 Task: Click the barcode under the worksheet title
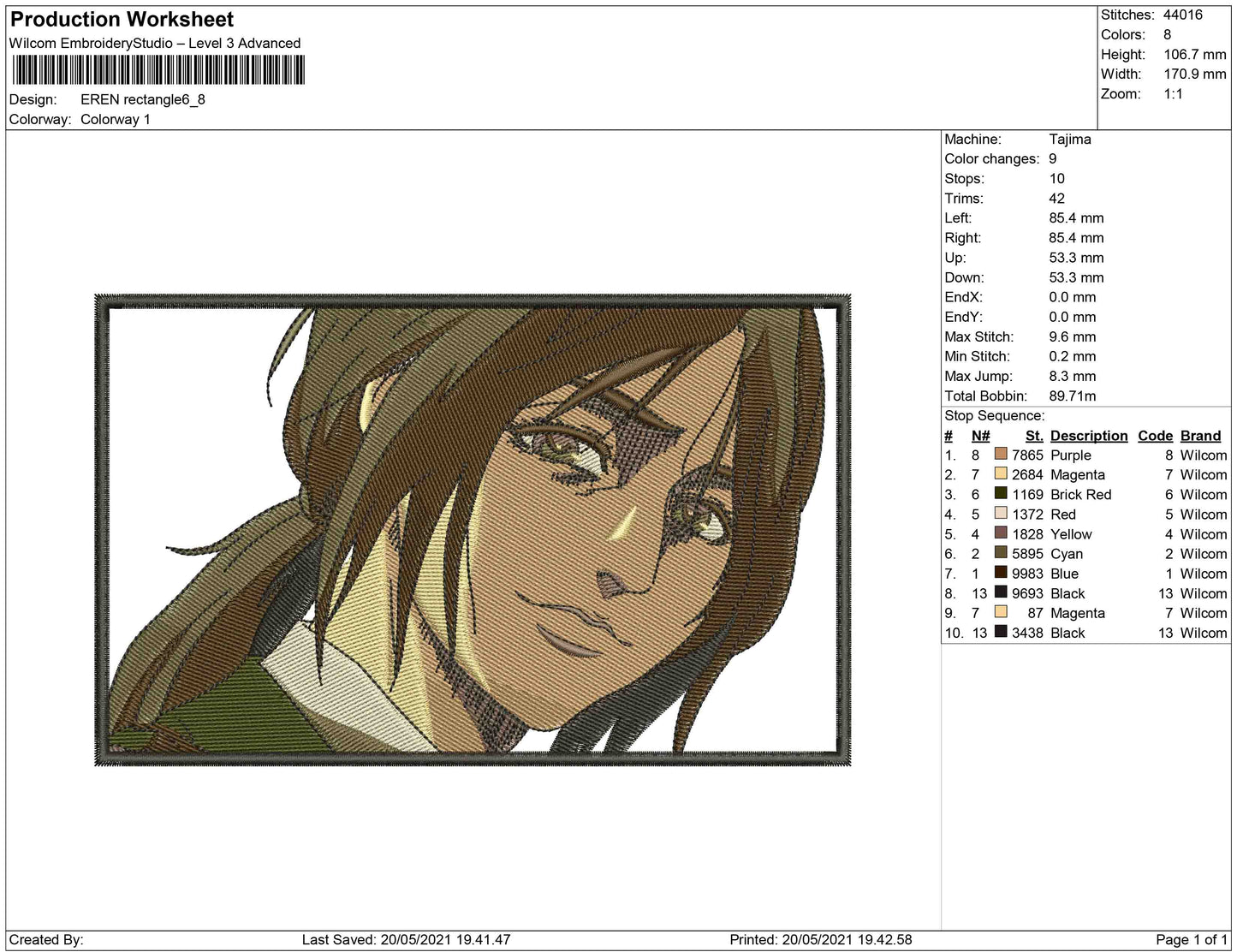pyautogui.click(x=158, y=70)
